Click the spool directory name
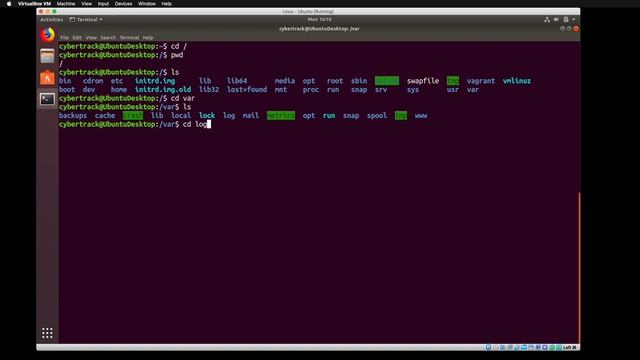 coord(377,116)
